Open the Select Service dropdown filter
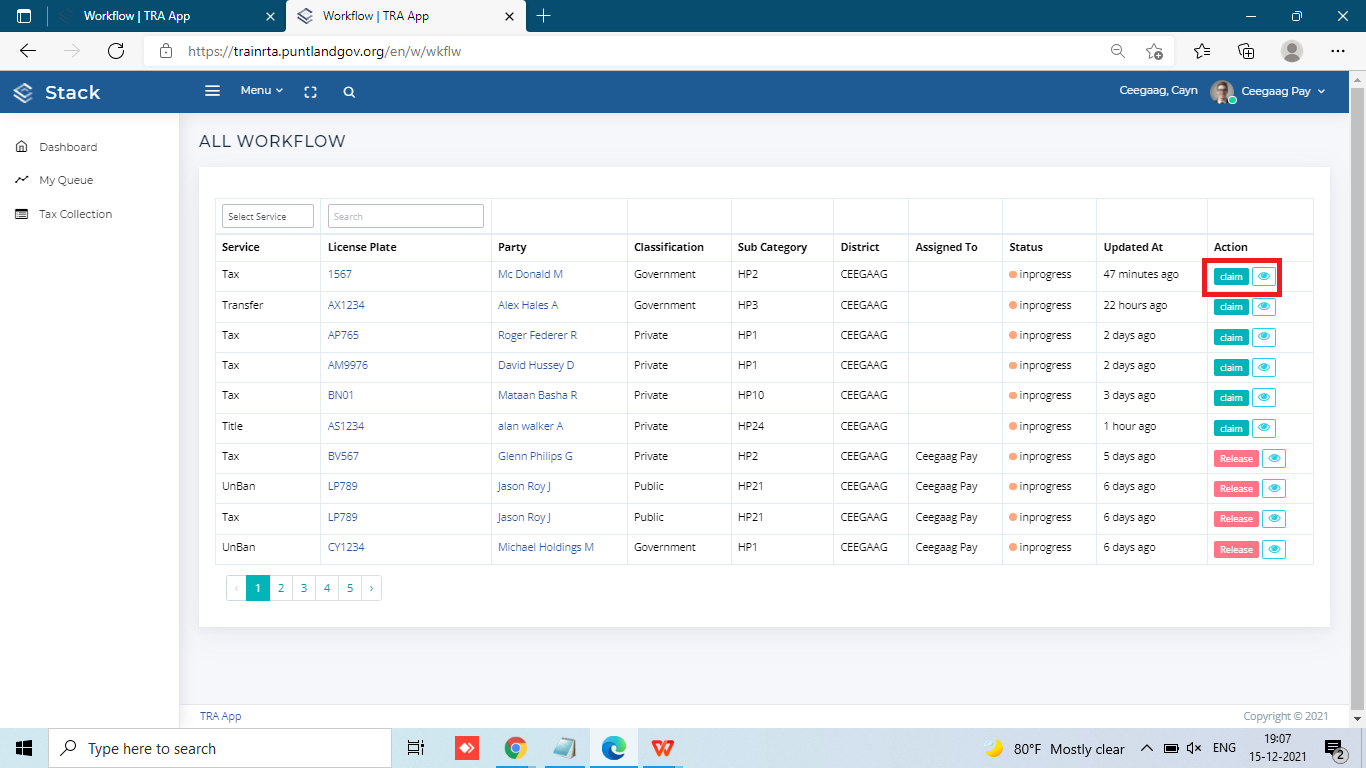 [x=268, y=216]
